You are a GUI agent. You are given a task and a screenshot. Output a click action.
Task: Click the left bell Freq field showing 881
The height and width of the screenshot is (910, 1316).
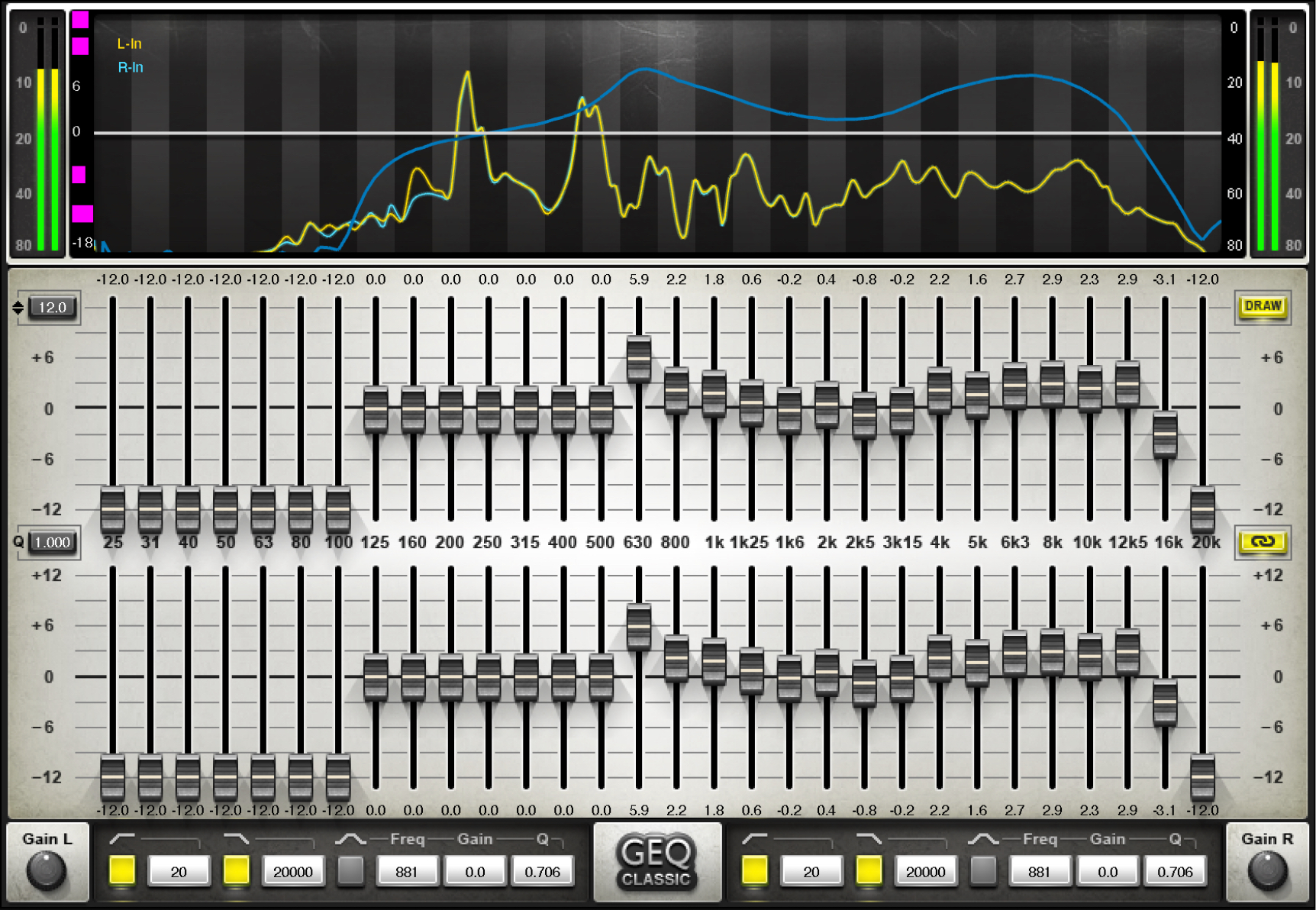407,871
